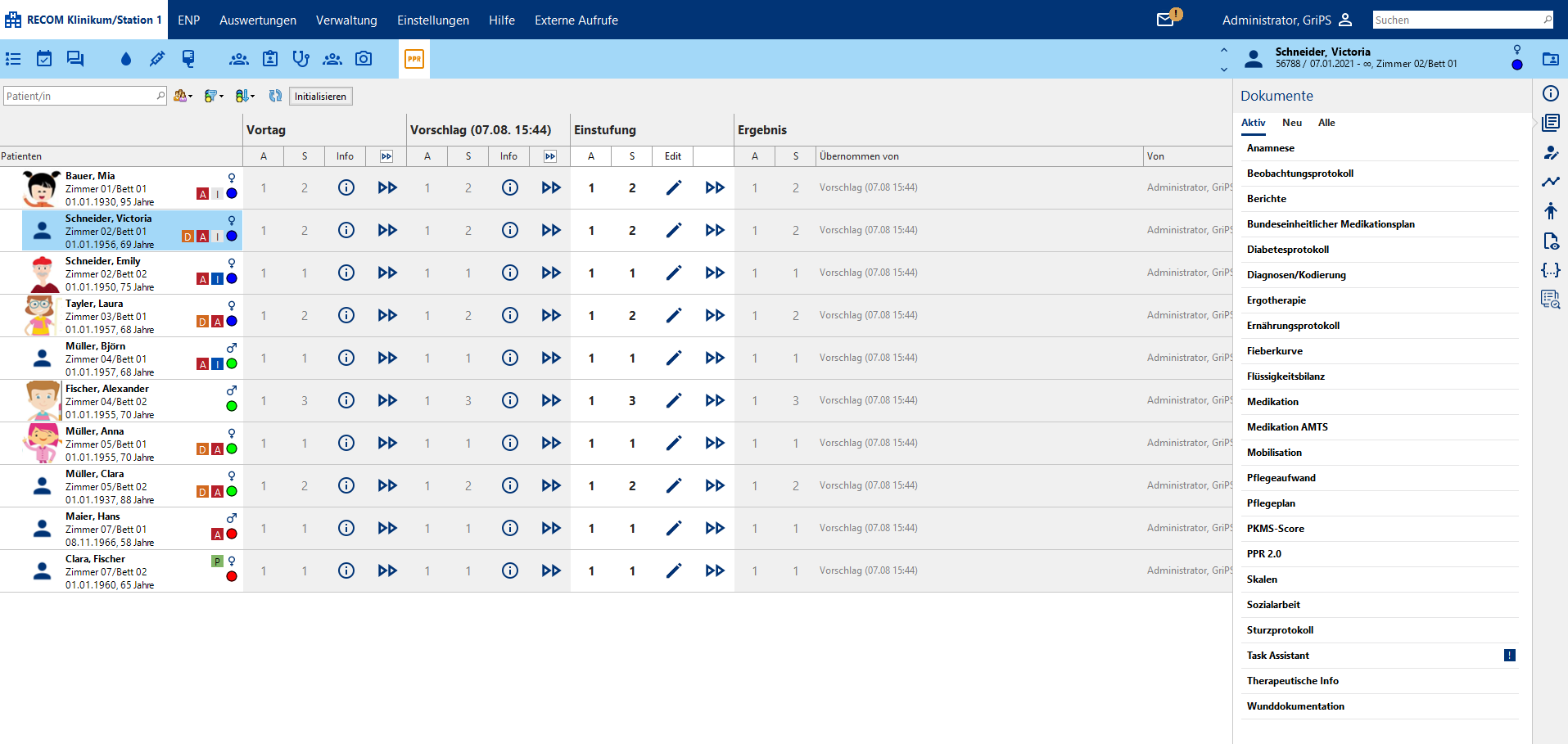Open the Wunddokumentation document
1568x744 pixels.
(1295, 706)
